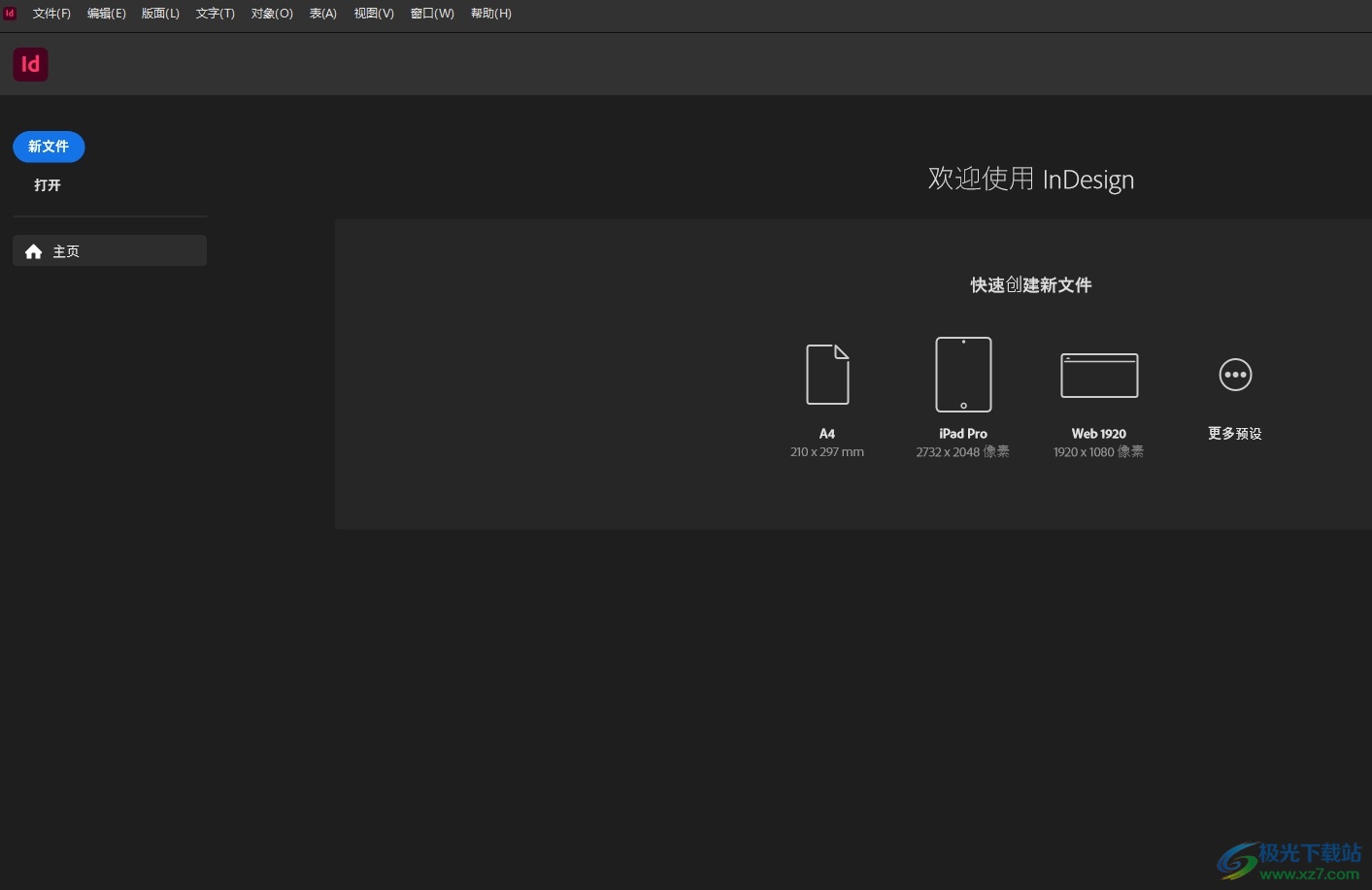The width and height of the screenshot is (1372, 890).
Task: Open the 对象(O) menu
Action: (272, 14)
